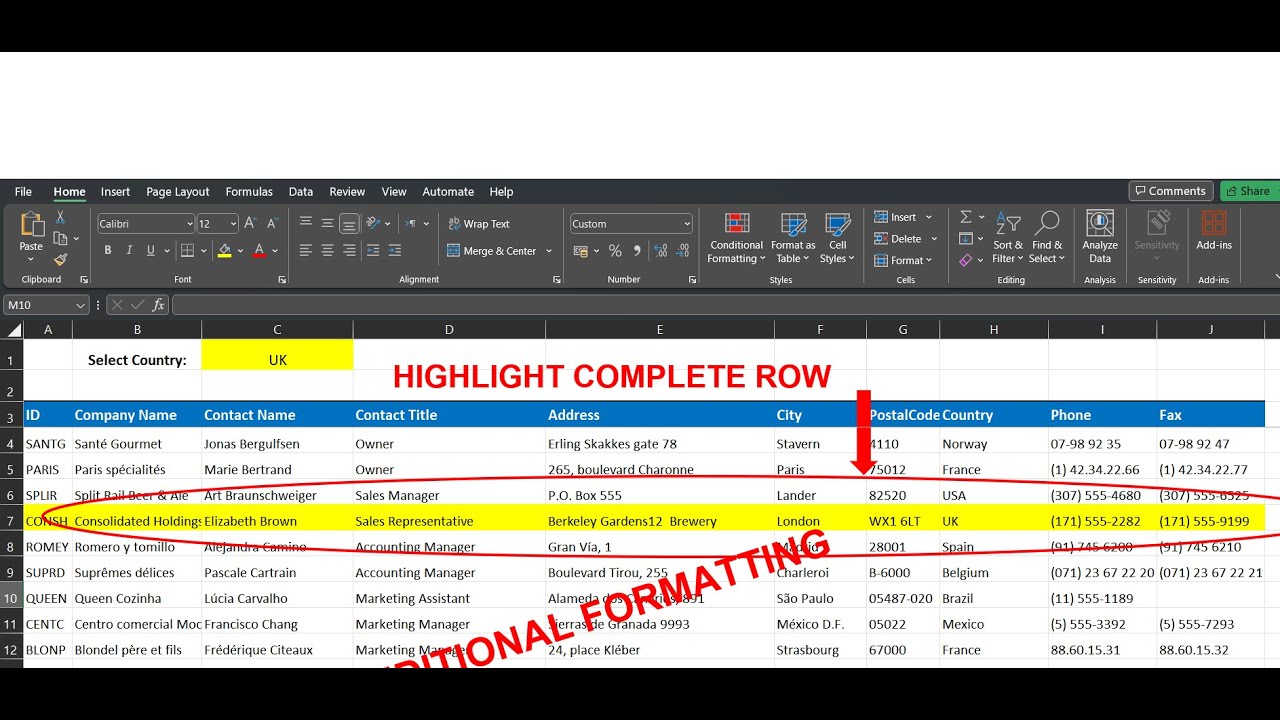Switch to the Page Layout tab

point(178,192)
